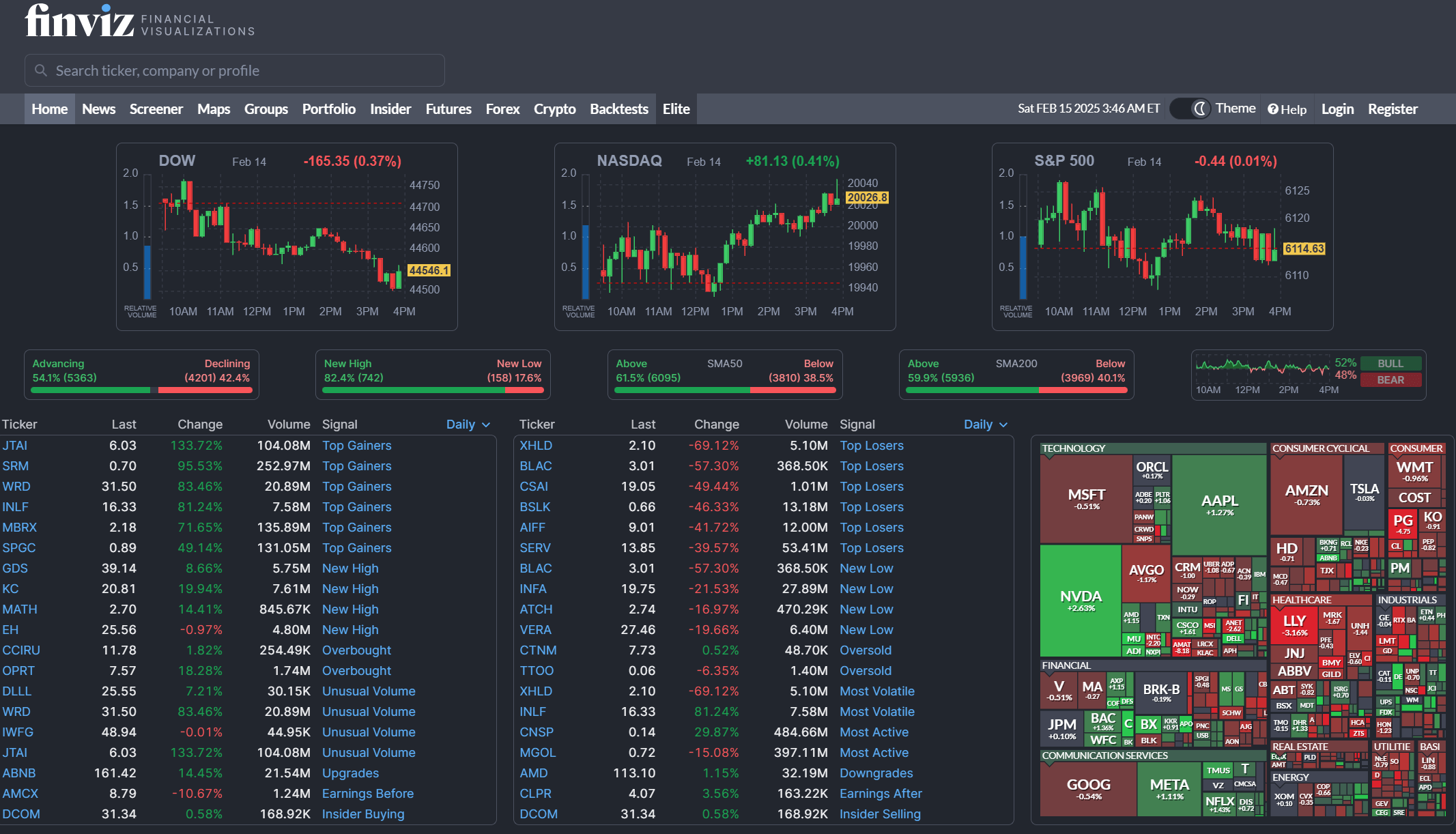Open the Maps section
Image resolution: width=1456 pixels, height=834 pixels.
click(214, 109)
